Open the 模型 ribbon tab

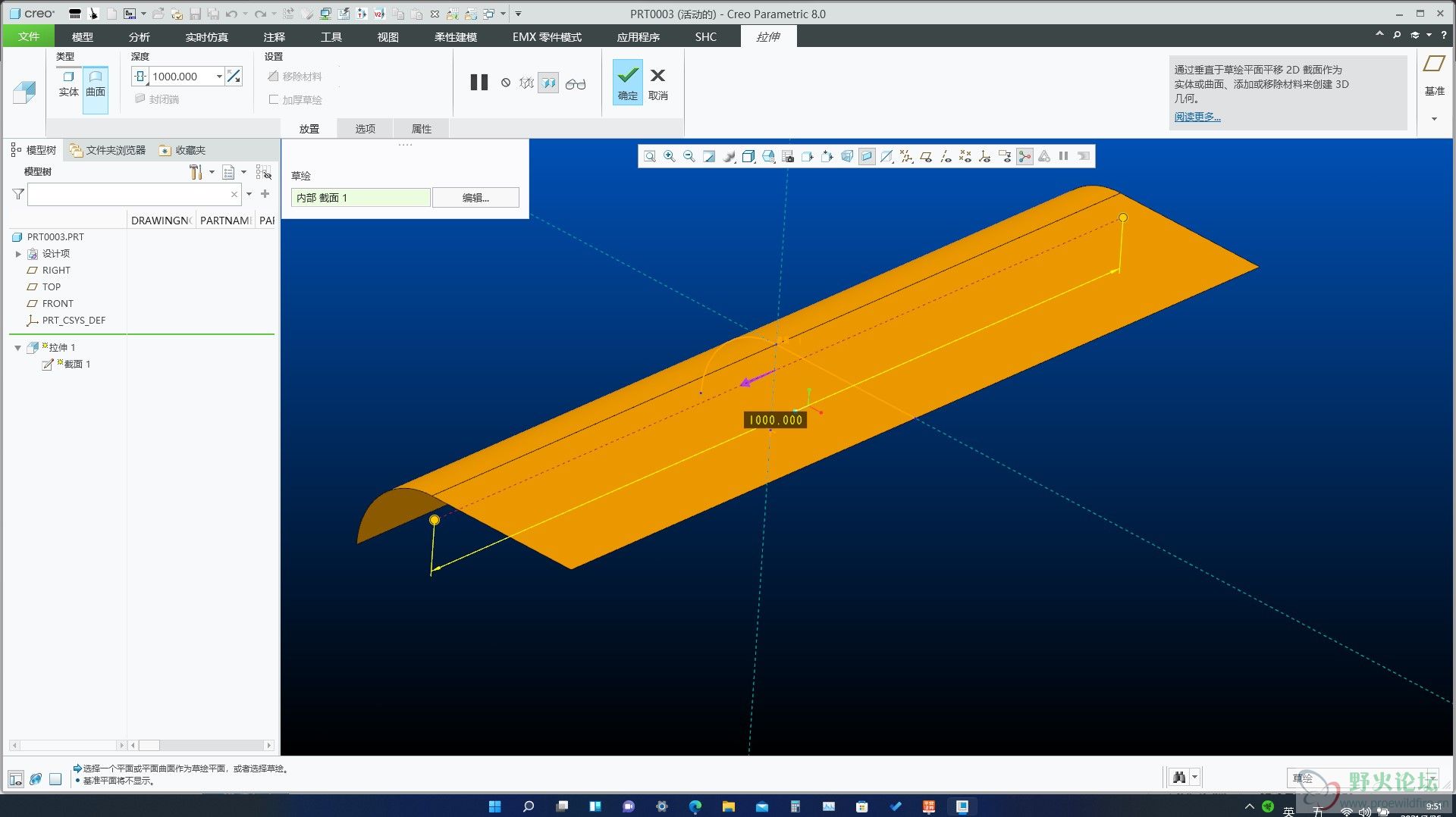[83, 36]
